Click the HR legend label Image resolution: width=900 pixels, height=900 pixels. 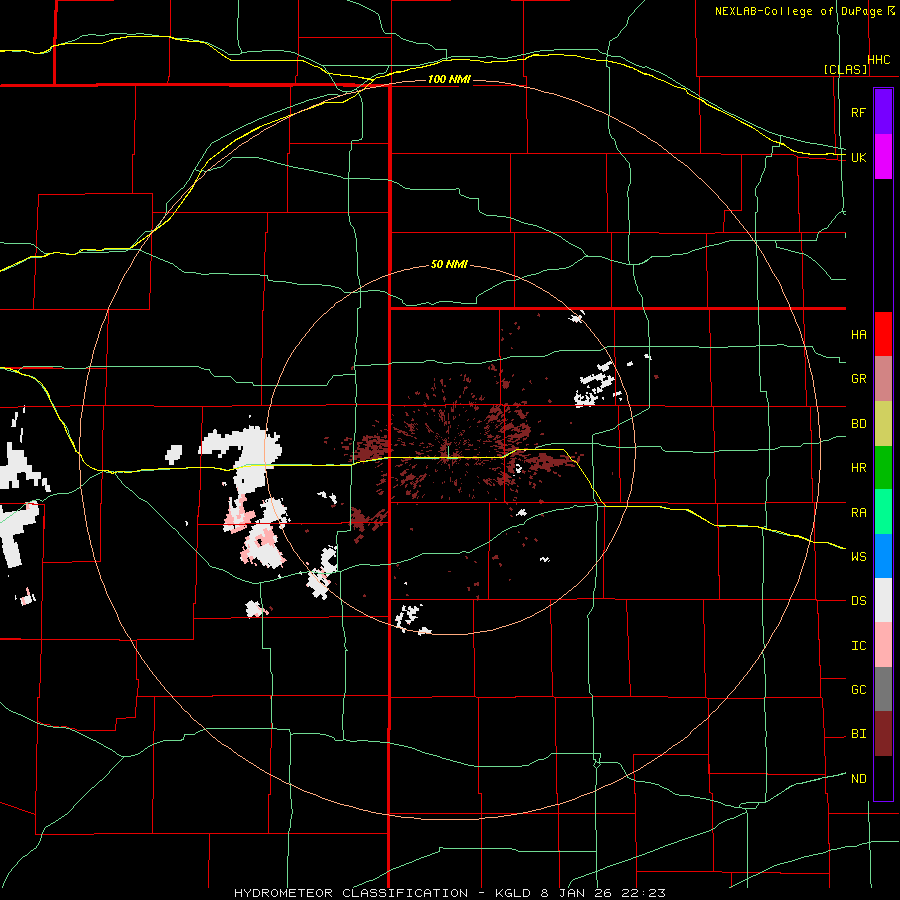tap(859, 468)
